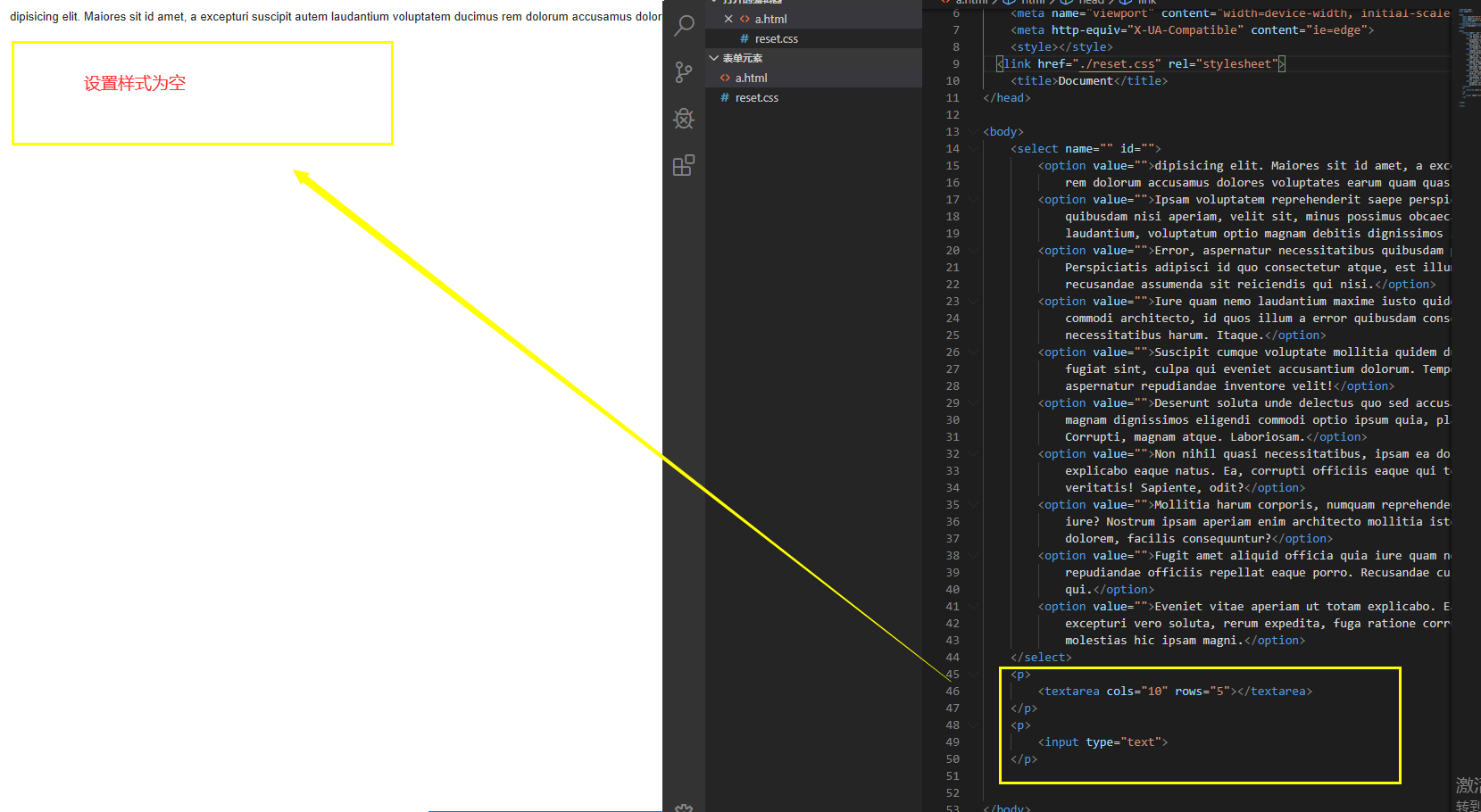This screenshot has width=1481, height=812.
Task: Click the 'Suscipit cumque' option text line
Action: (1244, 352)
